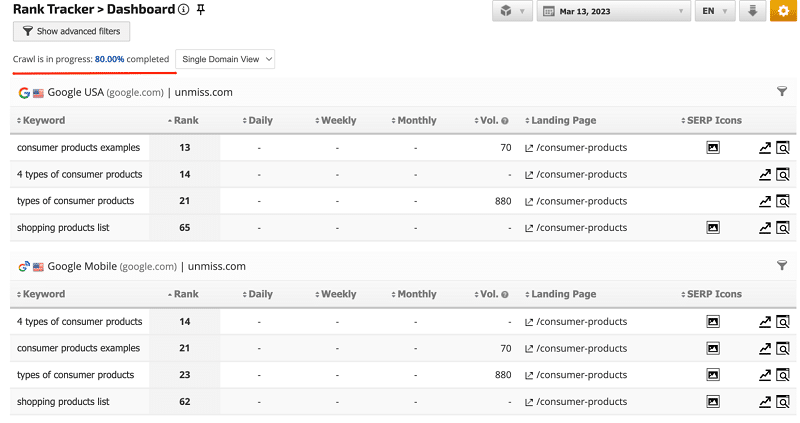Screen dimensions: 800x423
Task: Open the EN language dropdown
Action: 715,11
